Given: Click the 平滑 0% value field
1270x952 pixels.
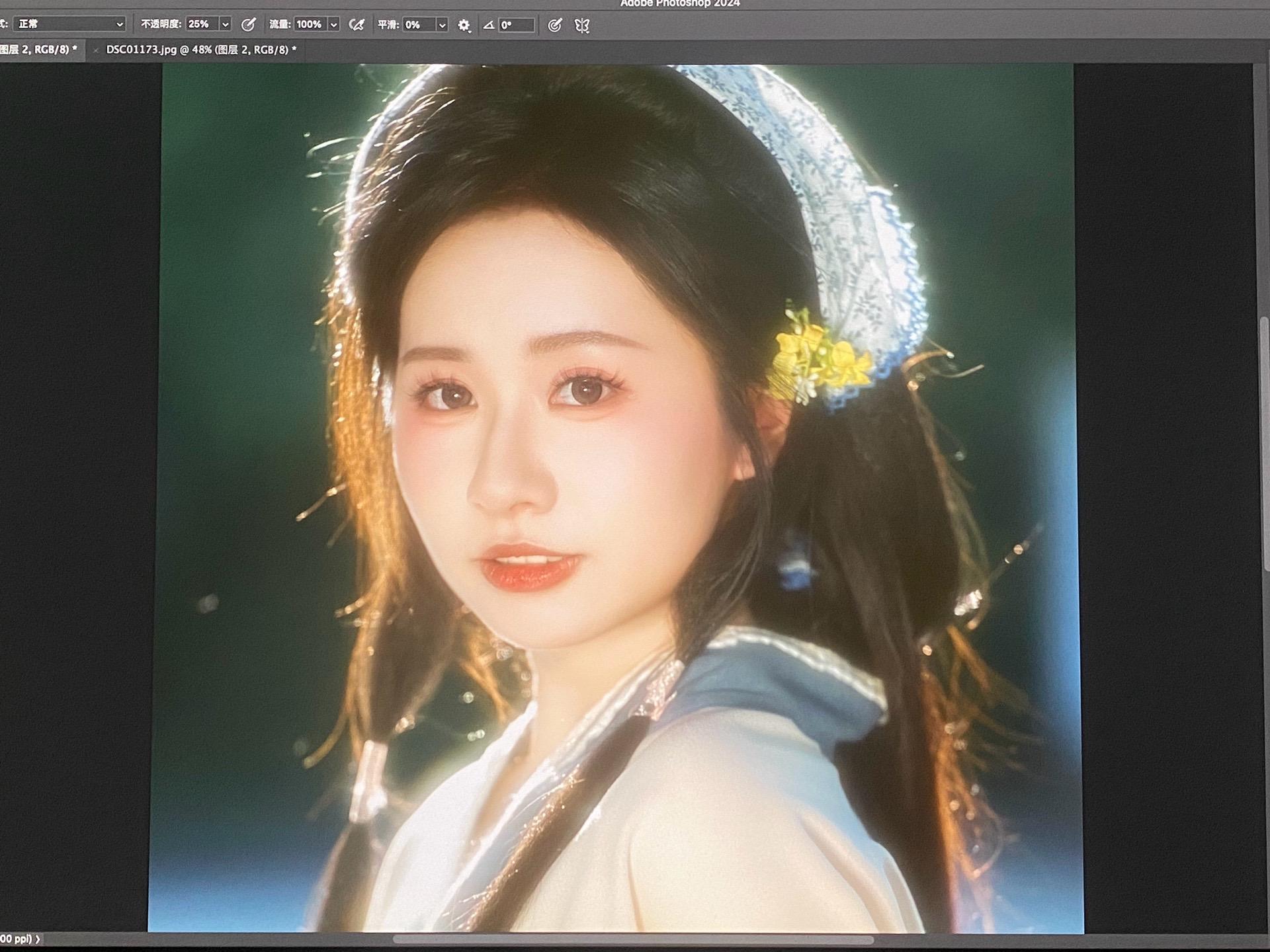Looking at the screenshot, I should pyautogui.click(x=419, y=25).
